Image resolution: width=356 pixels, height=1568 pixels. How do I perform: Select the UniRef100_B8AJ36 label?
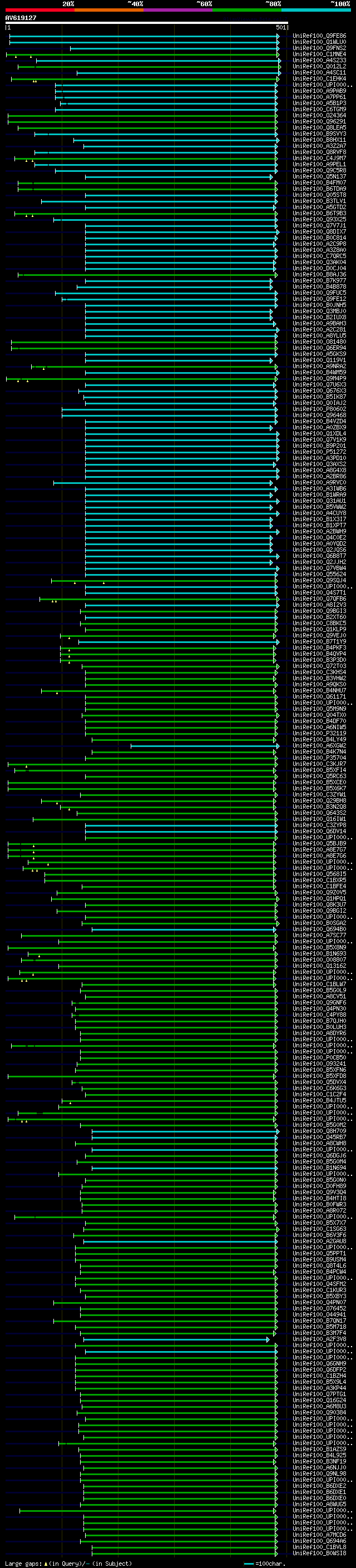click(319, 275)
